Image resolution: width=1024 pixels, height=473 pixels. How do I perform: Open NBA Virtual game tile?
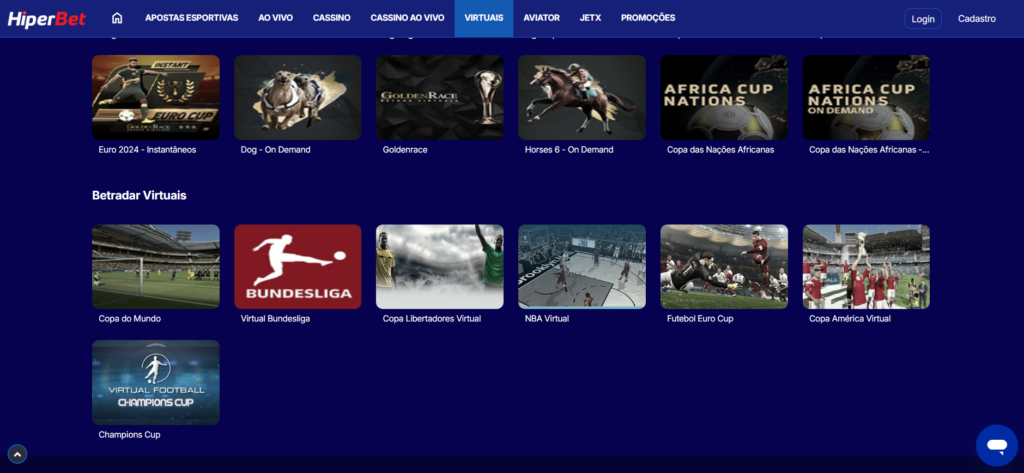pyautogui.click(x=581, y=266)
